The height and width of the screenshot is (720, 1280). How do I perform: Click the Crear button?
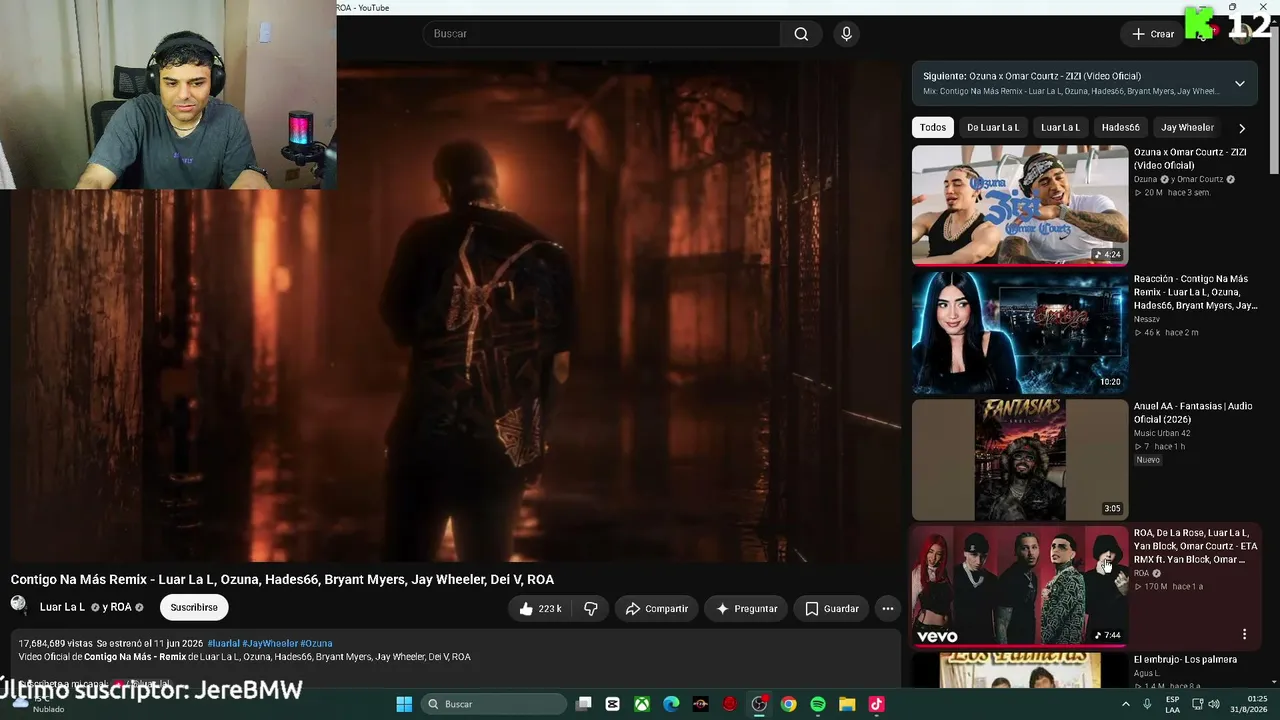click(1153, 34)
